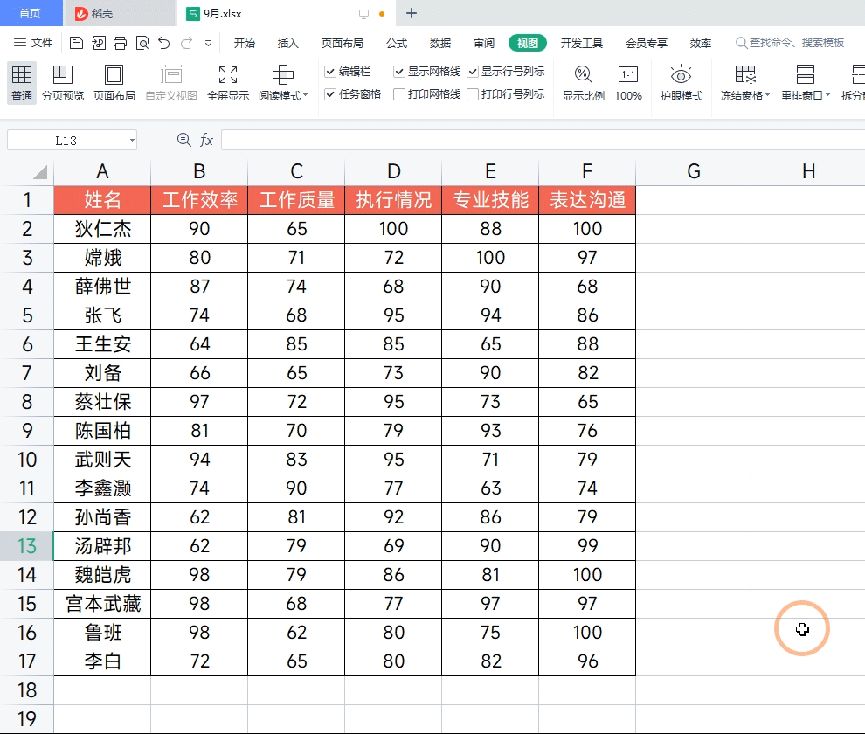Image resolution: width=865 pixels, height=734 pixels.
Task: Open the 文件 file menu
Action: 33,42
